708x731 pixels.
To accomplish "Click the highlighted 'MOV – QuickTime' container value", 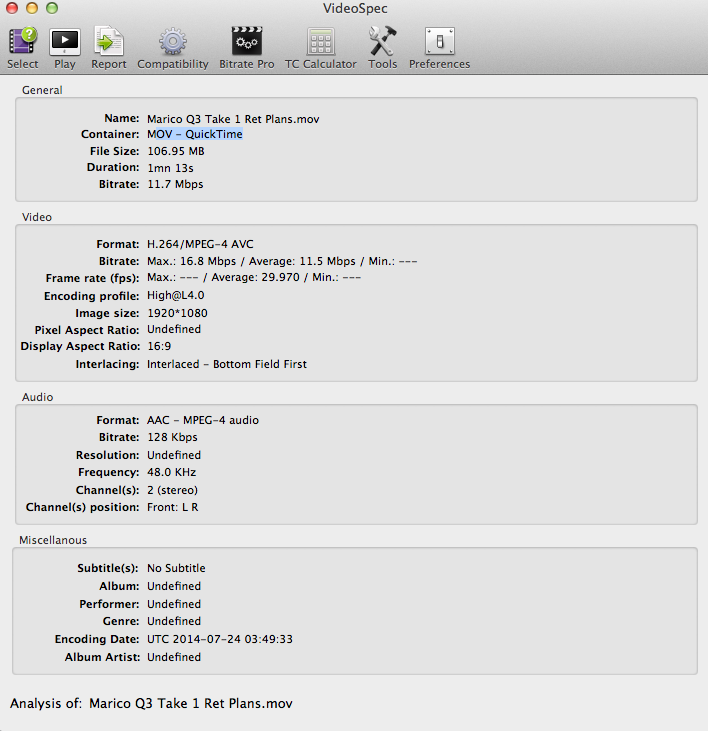I will click(195, 134).
